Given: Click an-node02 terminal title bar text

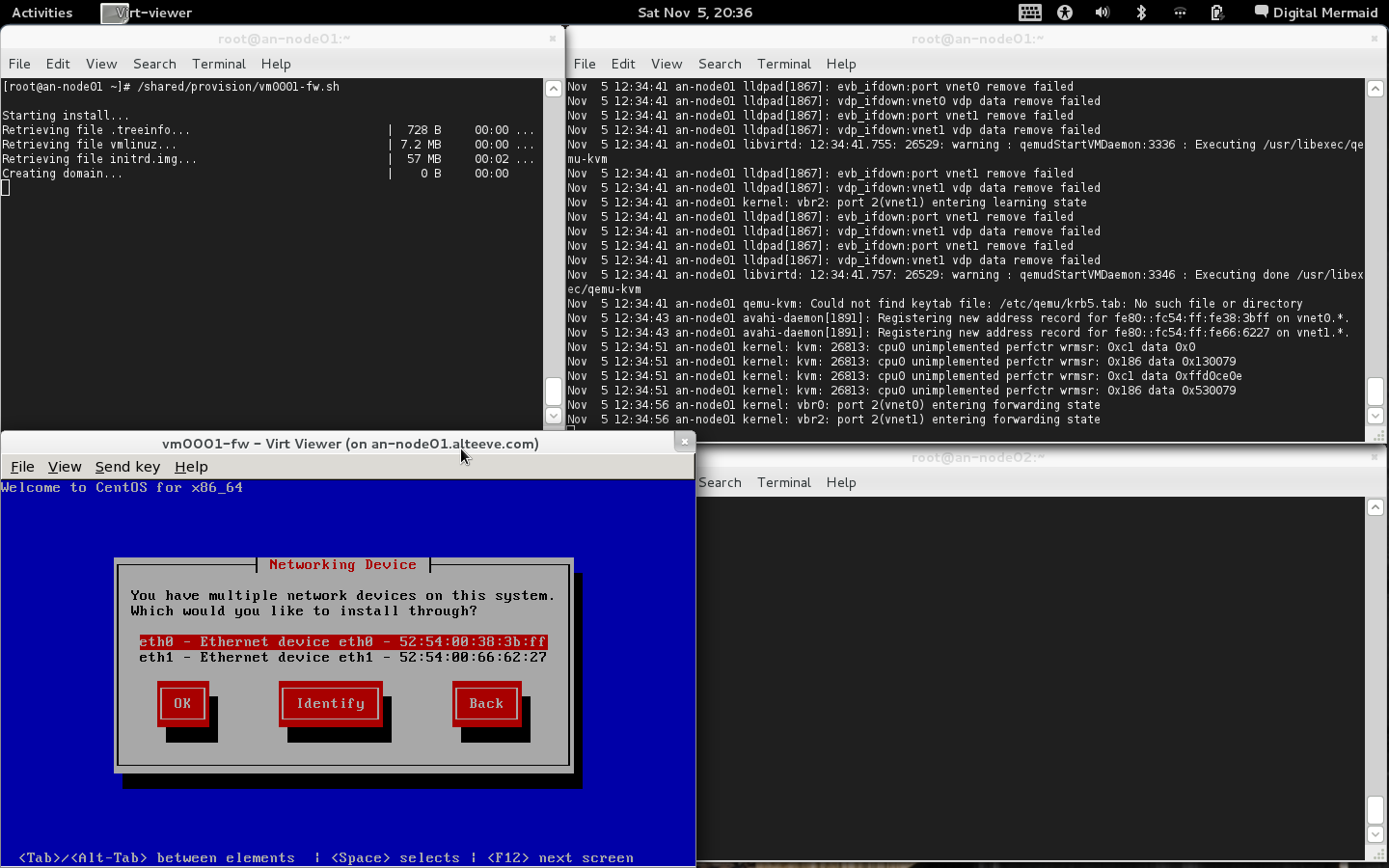Looking at the screenshot, I should (978, 457).
